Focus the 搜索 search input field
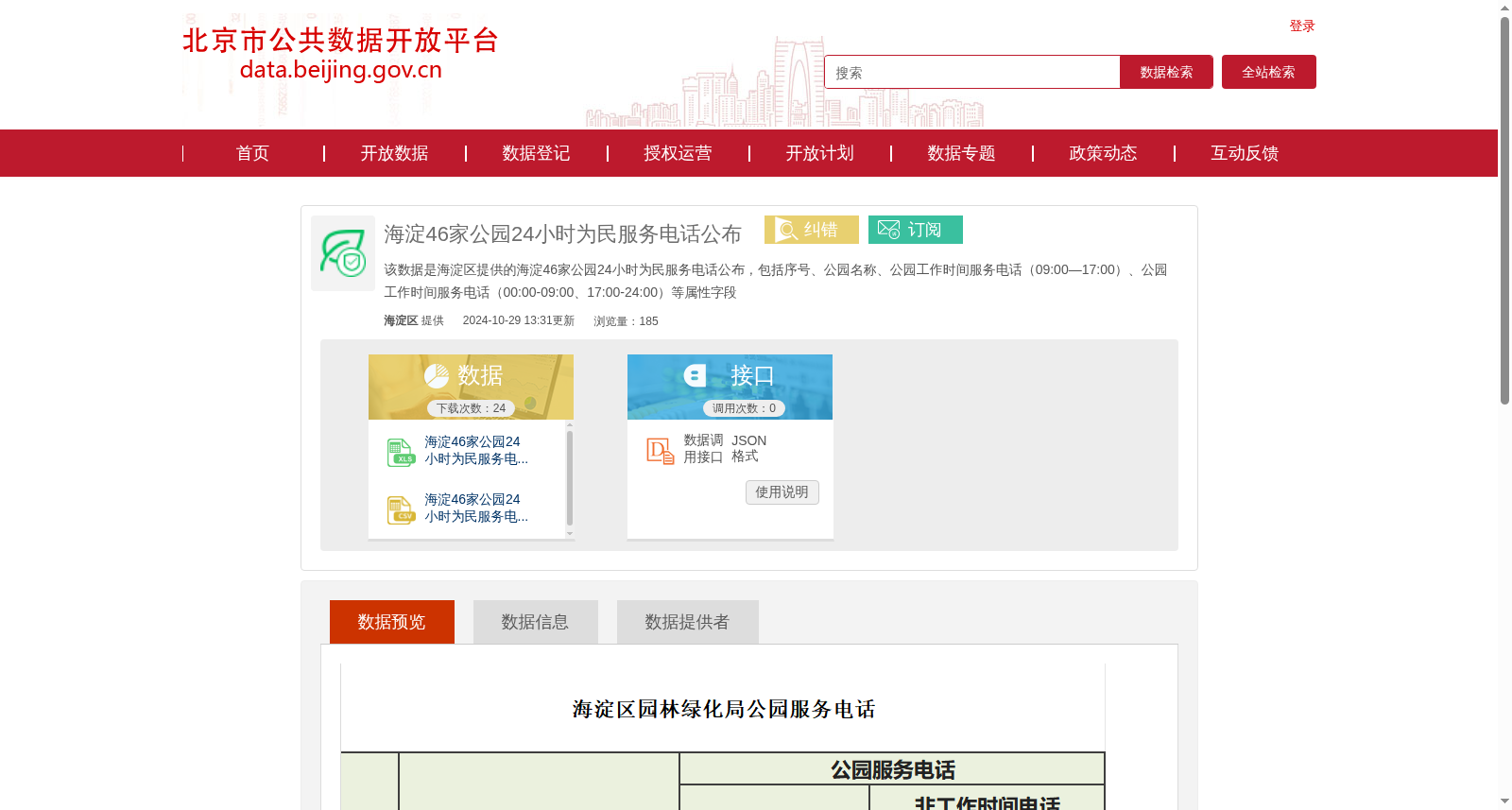The width and height of the screenshot is (1512, 810). tap(972, 72)
